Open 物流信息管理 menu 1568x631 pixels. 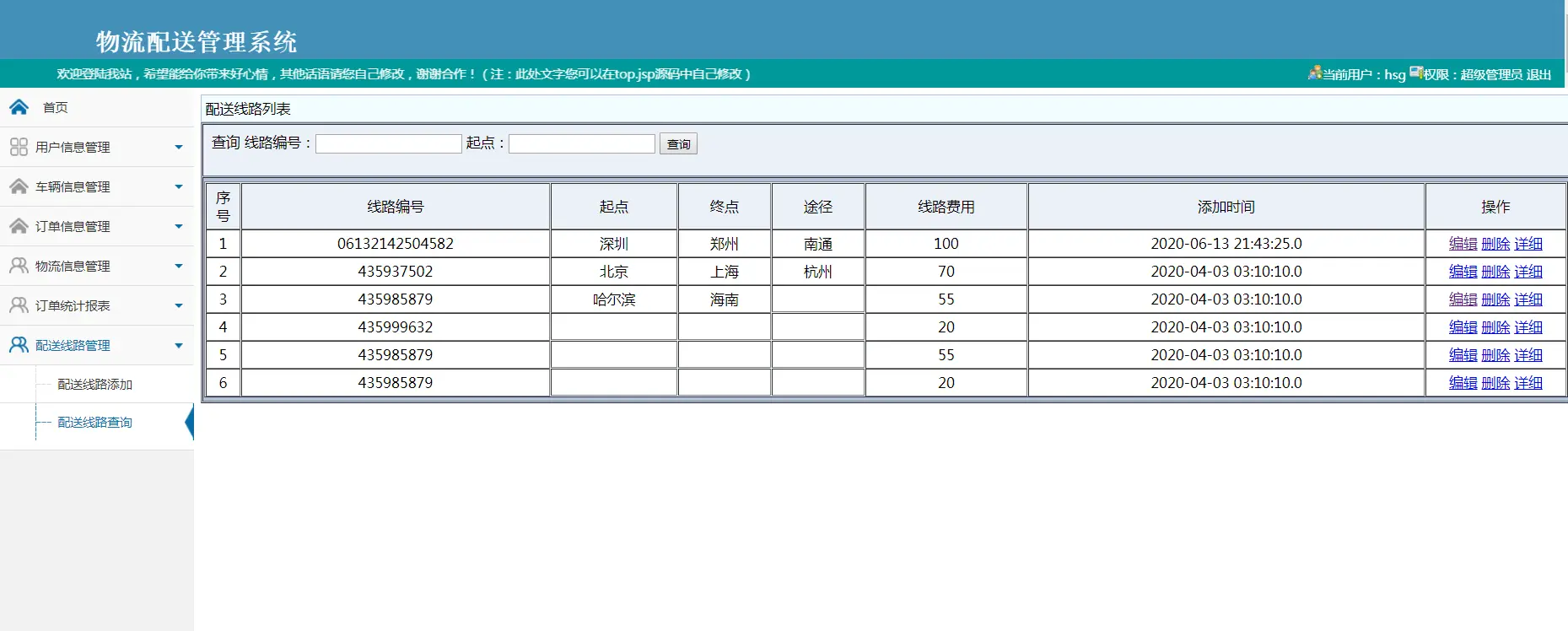73,266
